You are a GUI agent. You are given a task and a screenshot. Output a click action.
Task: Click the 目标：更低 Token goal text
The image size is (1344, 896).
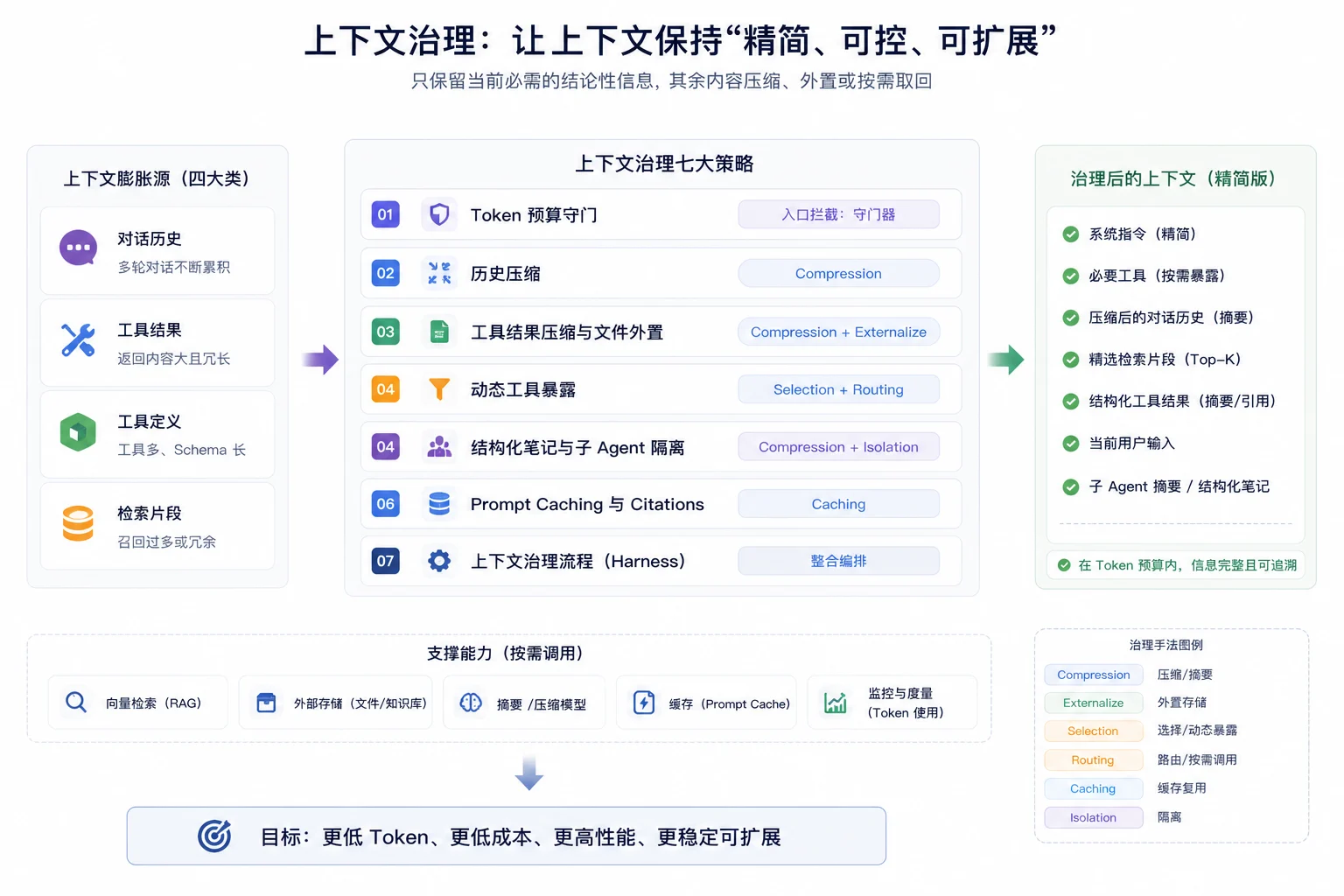coord(521,837)
